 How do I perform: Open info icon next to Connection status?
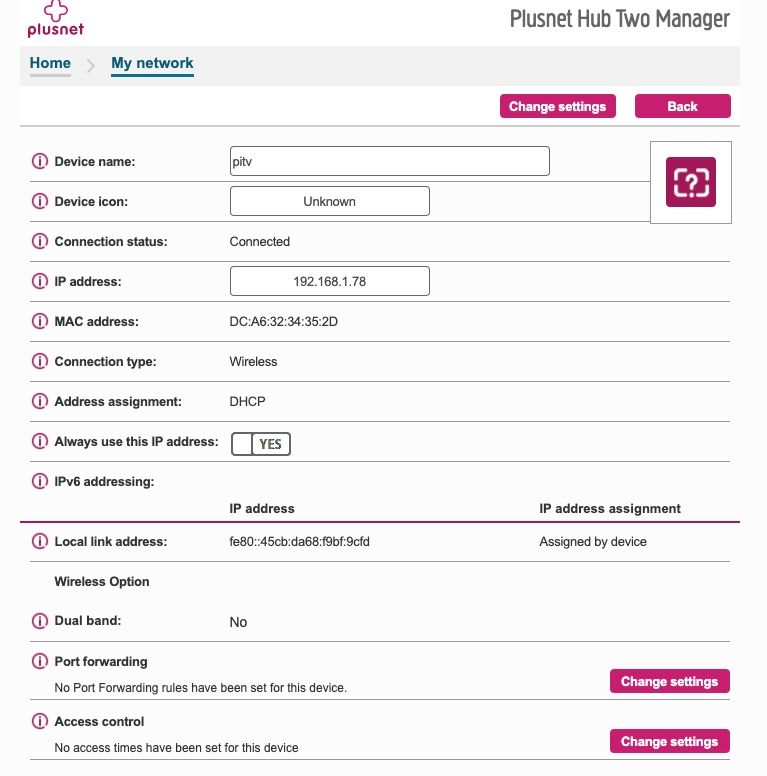click(x=40, y=241)
